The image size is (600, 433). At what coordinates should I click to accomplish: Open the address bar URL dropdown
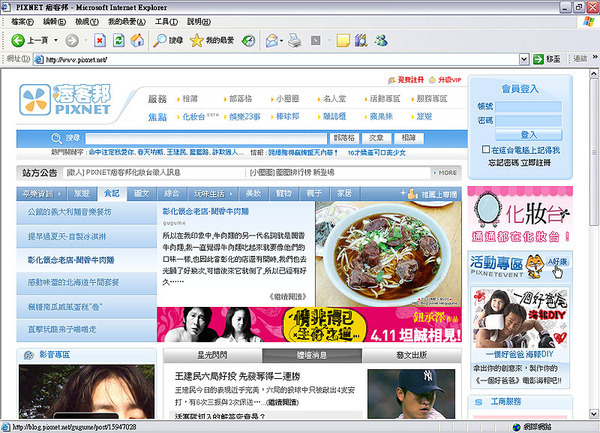tap(524, 59)
